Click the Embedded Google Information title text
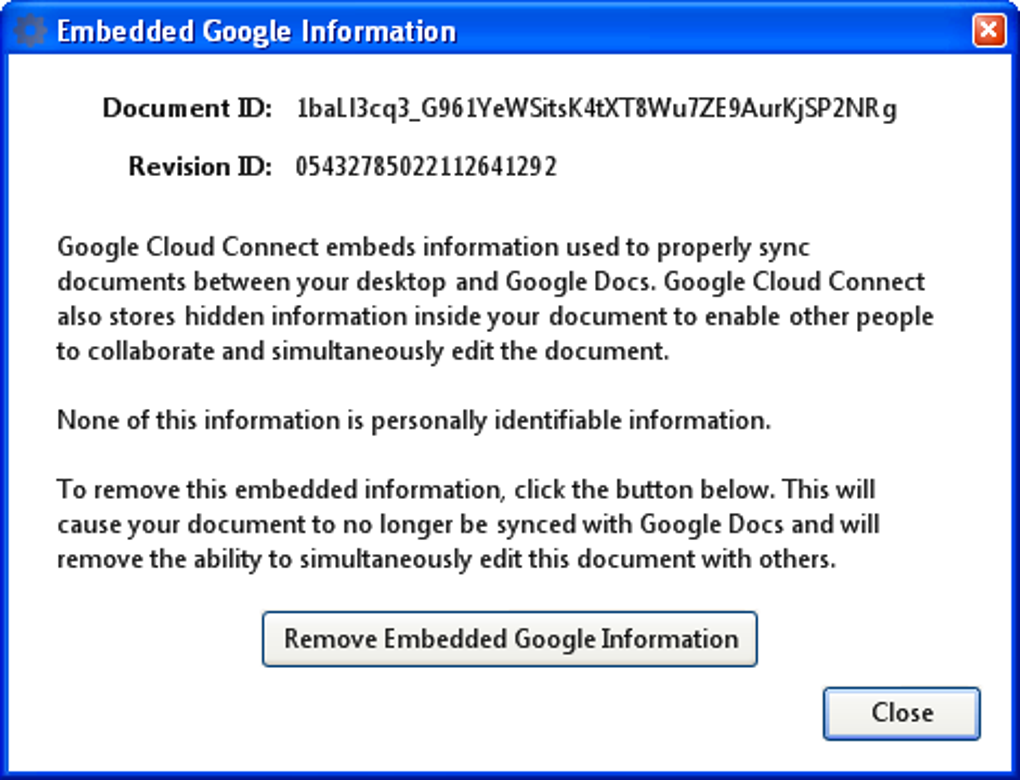This screenshot has width=1020, height=780. coord(256,31)
